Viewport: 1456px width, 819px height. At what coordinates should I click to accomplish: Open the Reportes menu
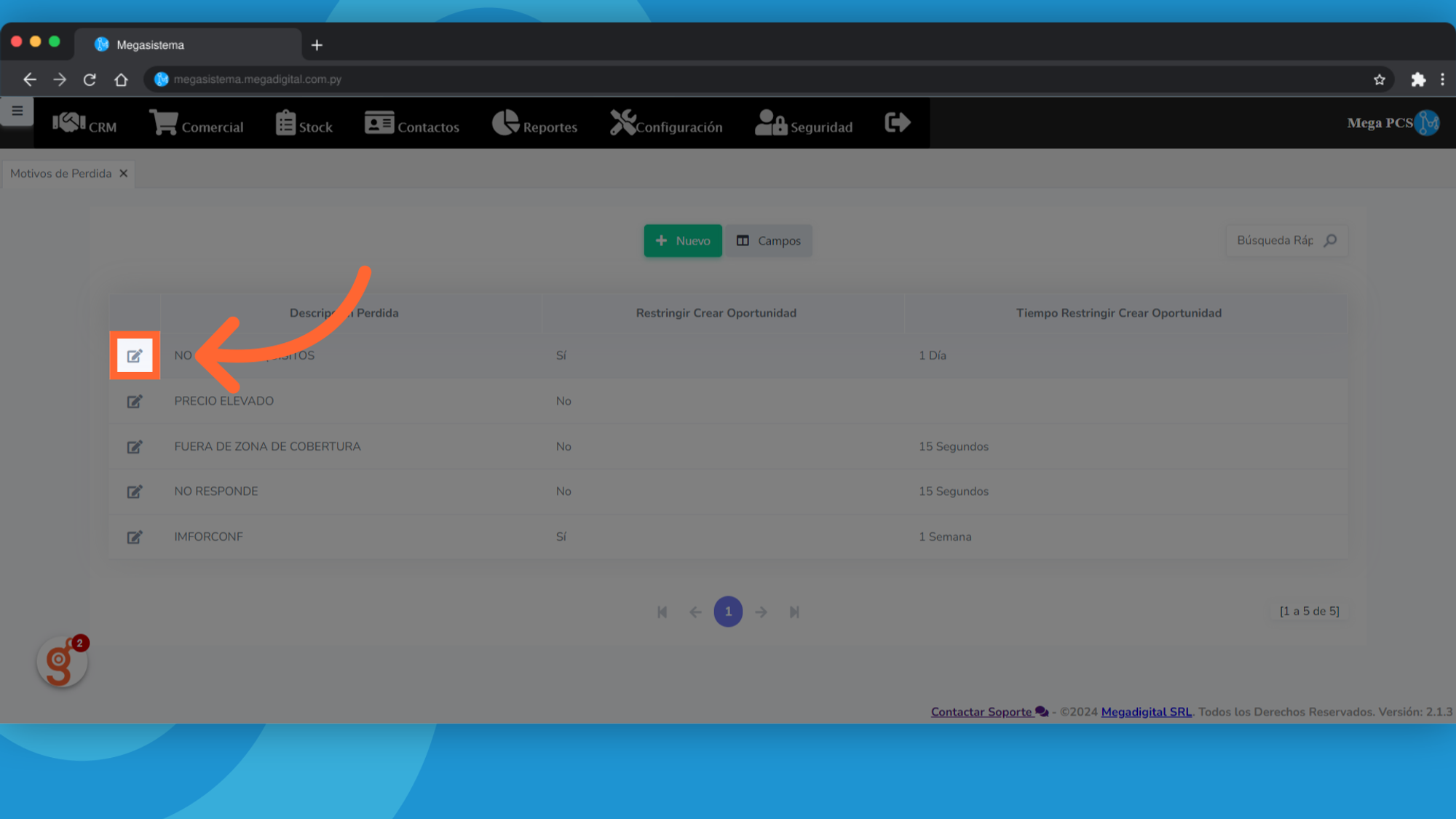(x=535, y=124)
